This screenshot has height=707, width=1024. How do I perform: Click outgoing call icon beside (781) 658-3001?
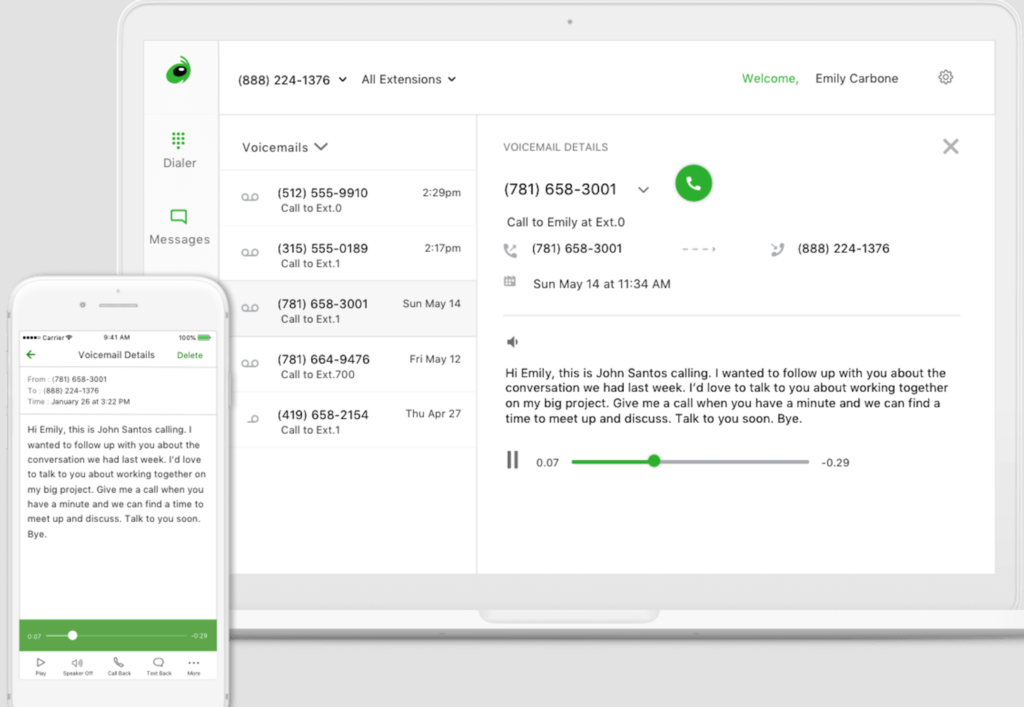coord(510,250)
